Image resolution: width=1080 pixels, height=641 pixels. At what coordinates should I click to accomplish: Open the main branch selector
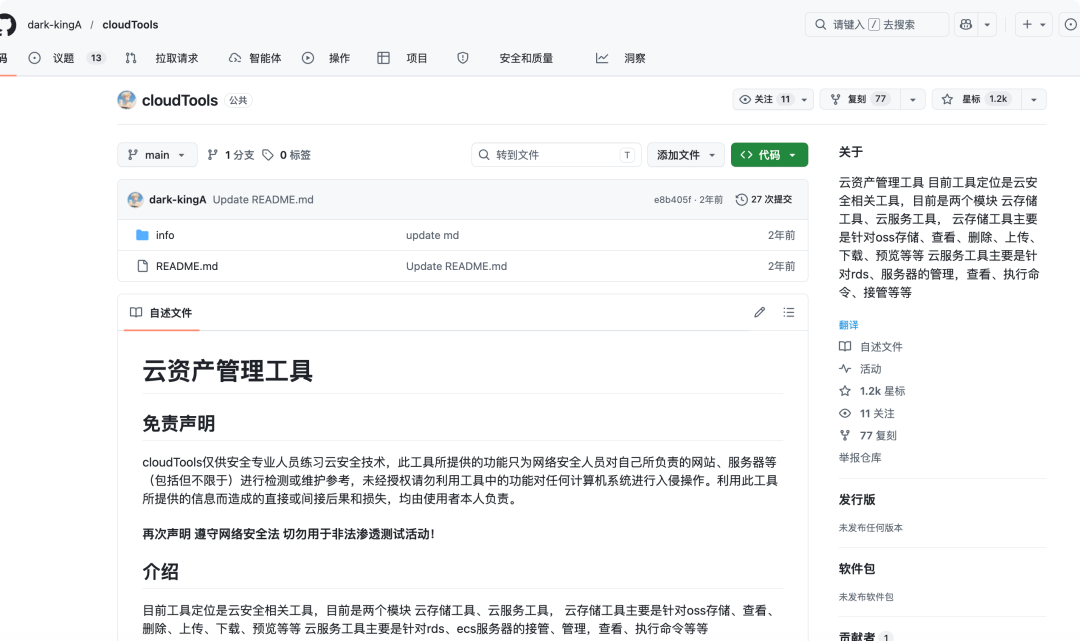click(157, 155)
